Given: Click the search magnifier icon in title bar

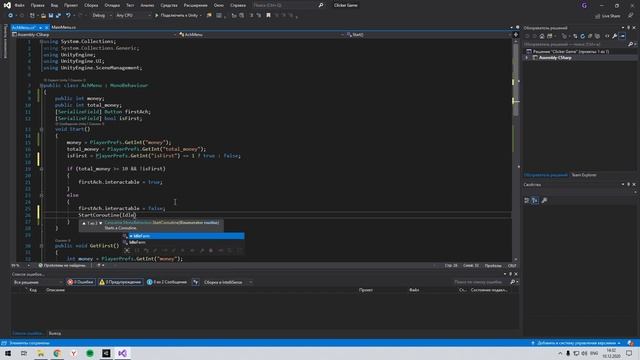Looking at the screenshot, I should point(321,5).
